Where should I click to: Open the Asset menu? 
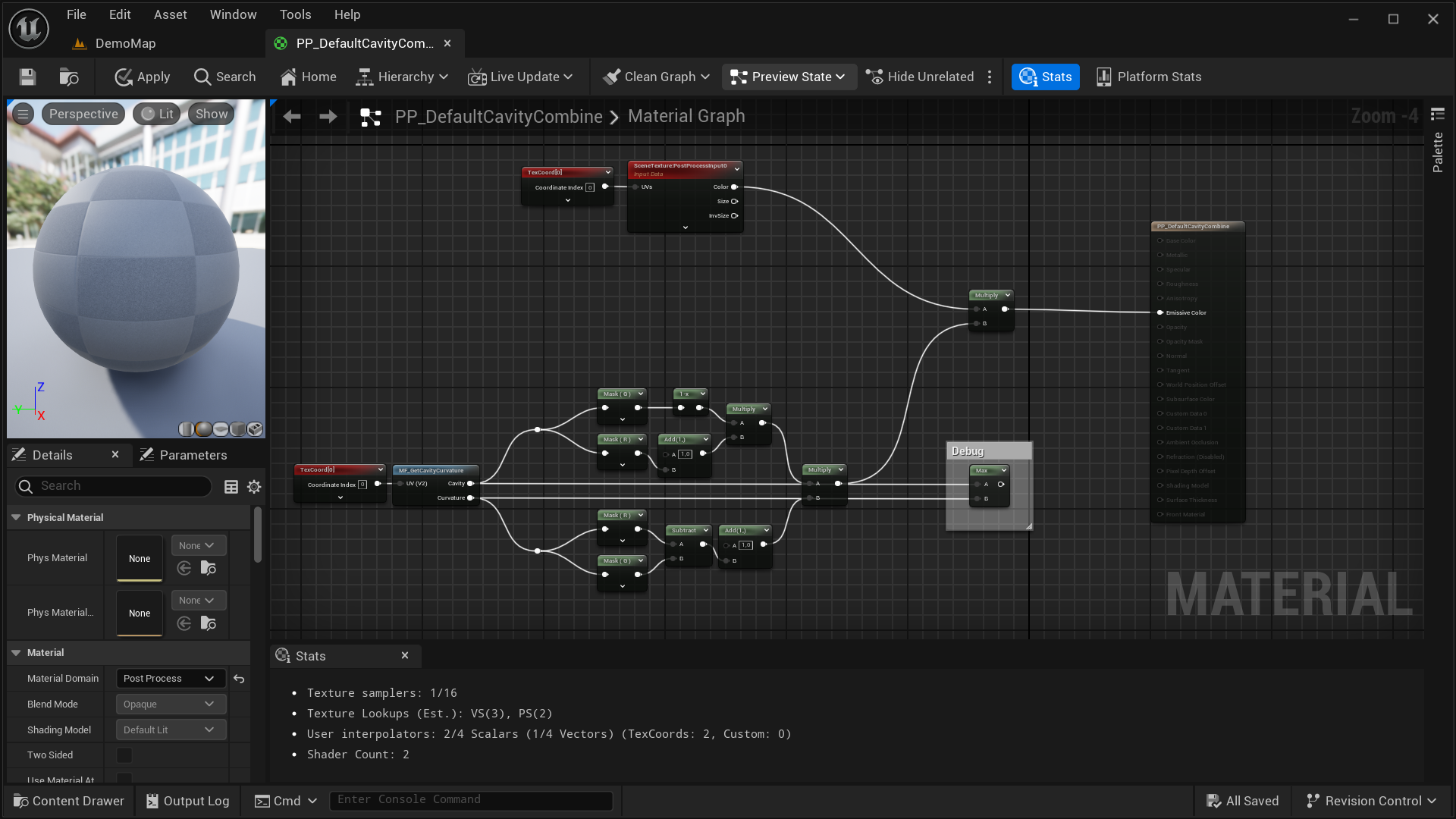tap(170, 14)
